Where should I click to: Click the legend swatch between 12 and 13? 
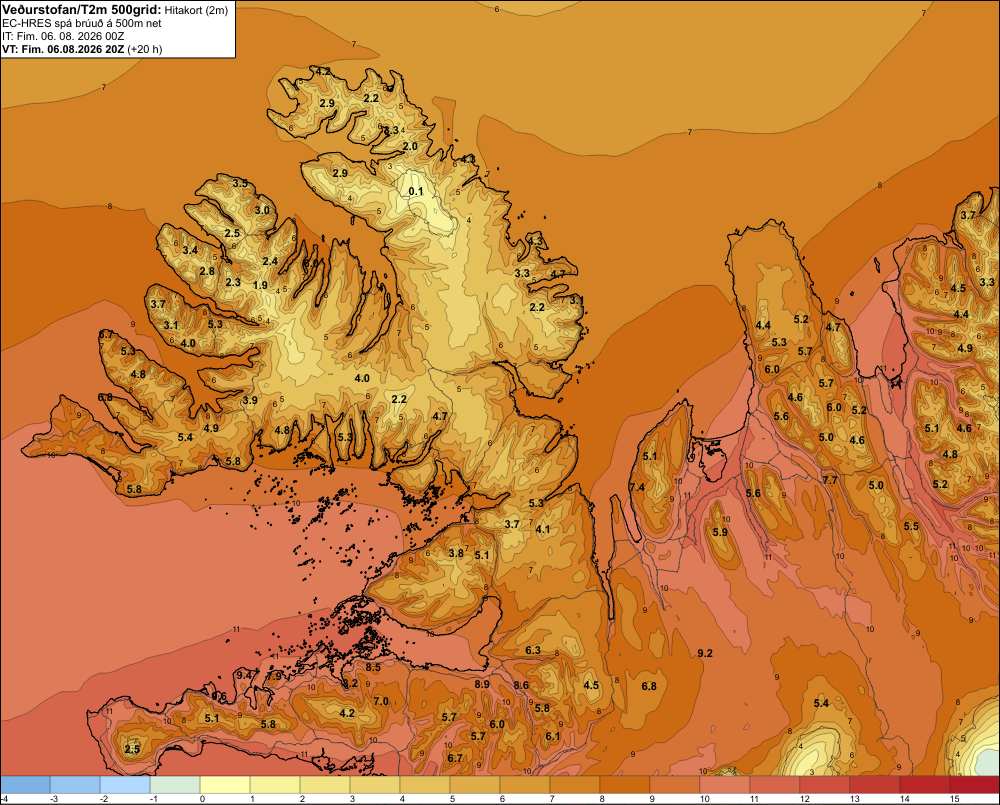[825, 785]
